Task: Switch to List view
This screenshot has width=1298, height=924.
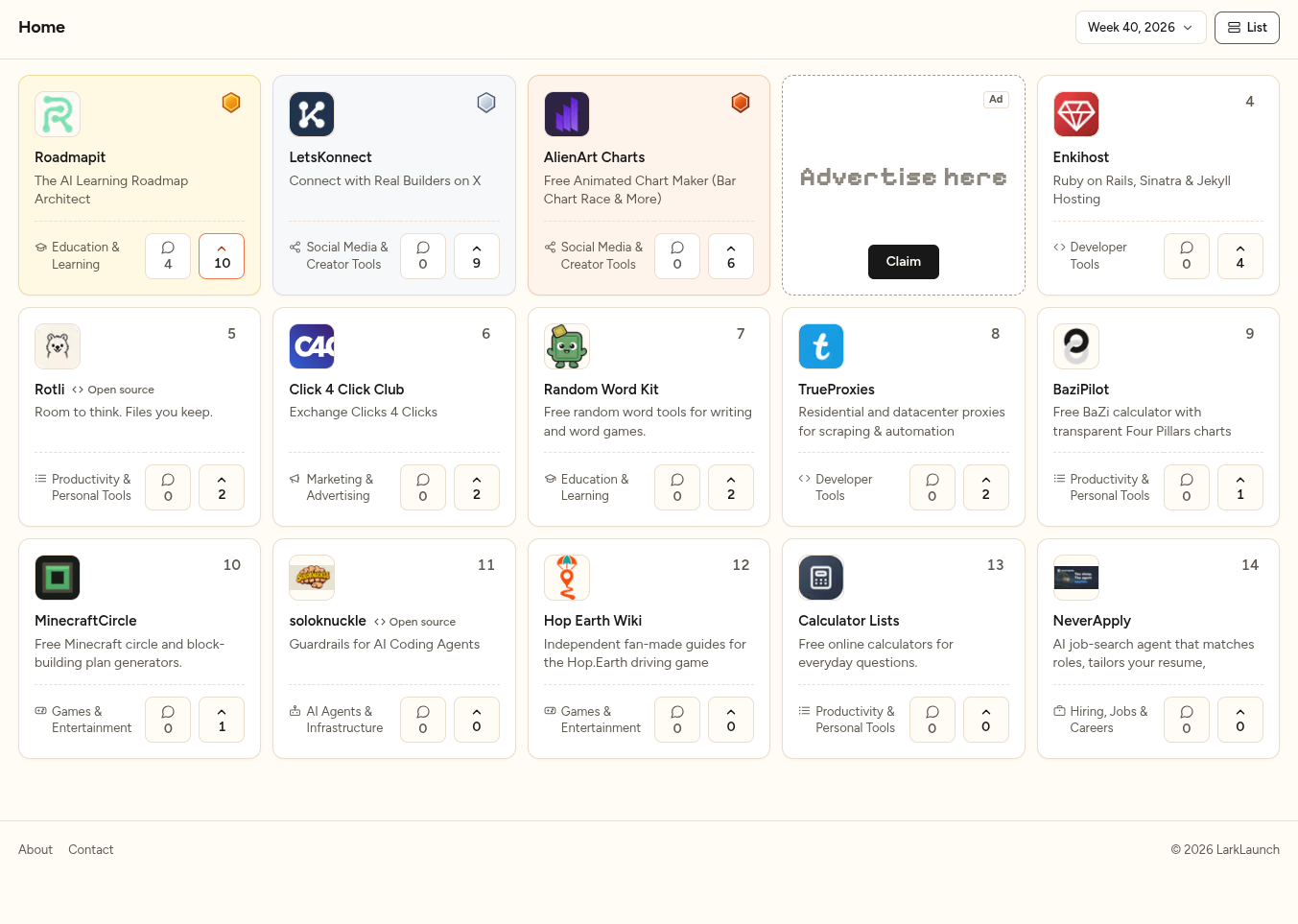Action: (x=1247, y=28)
